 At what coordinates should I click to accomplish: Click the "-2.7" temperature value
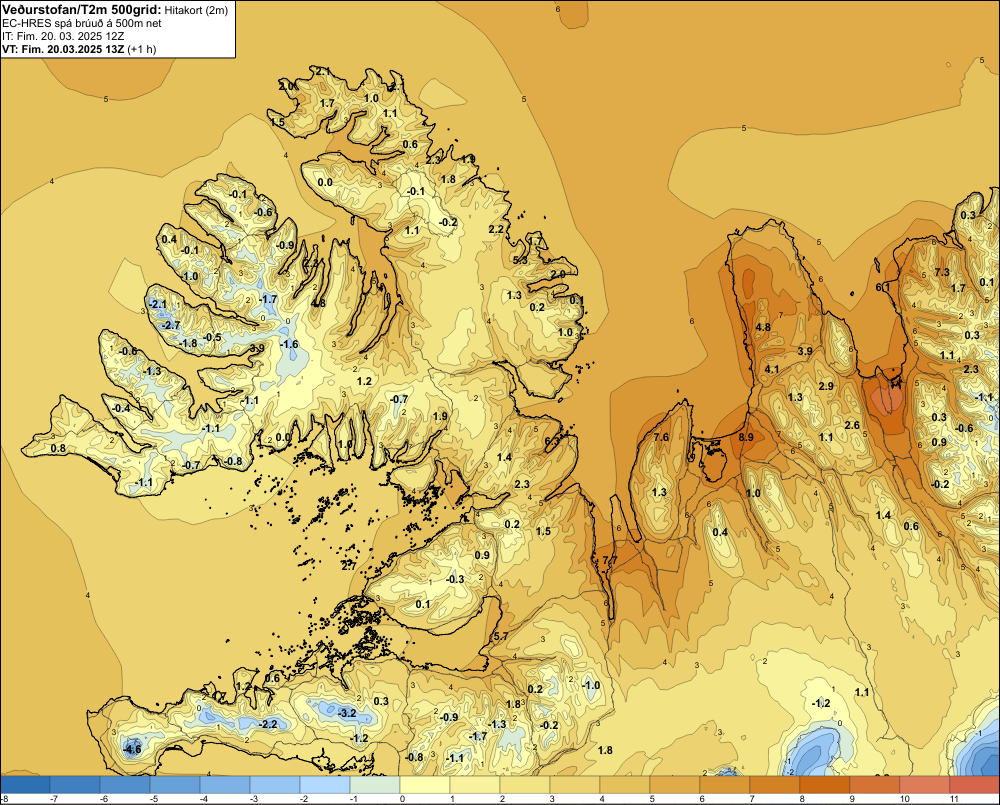click(x=170, y=325)
